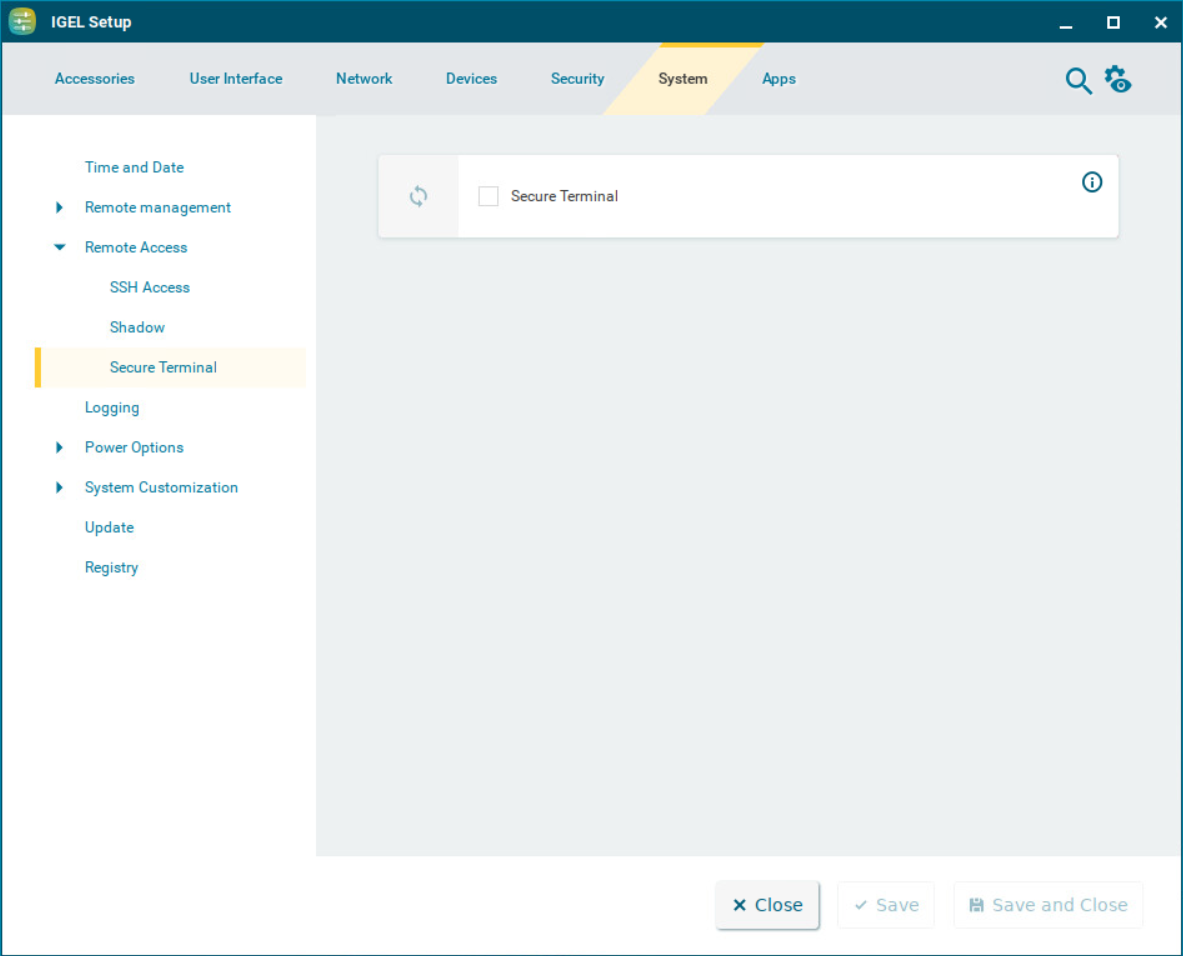Open the Registry page
The image size is (1183, 956).
click(111, 568)
